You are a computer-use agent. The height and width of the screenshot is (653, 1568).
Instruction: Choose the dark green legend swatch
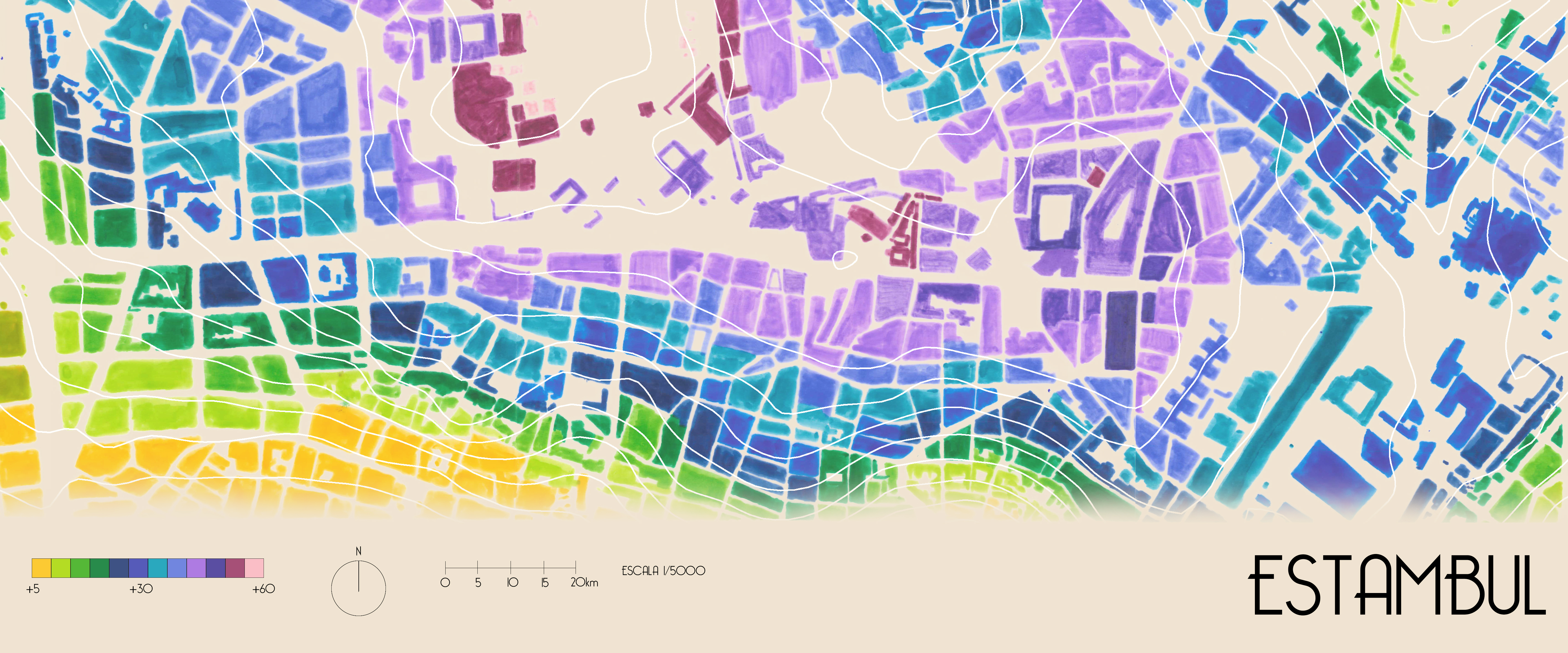tap(100, 568)
